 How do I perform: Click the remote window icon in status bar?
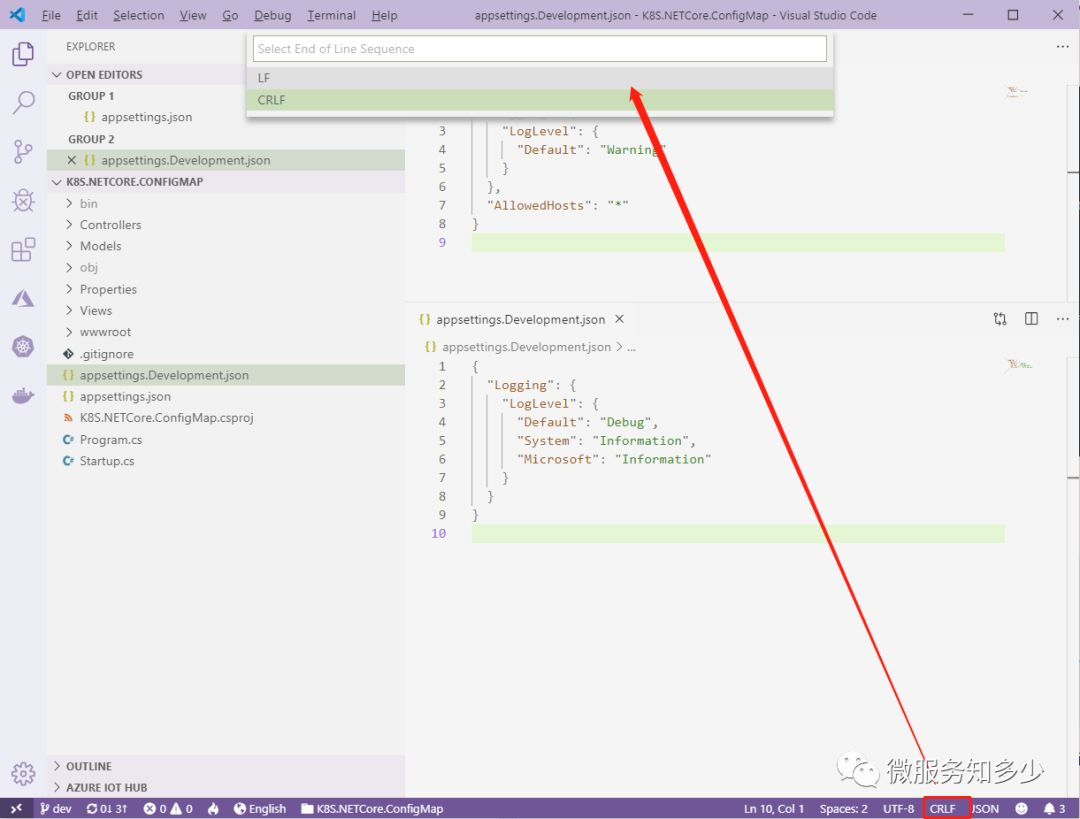click(17, 809)
